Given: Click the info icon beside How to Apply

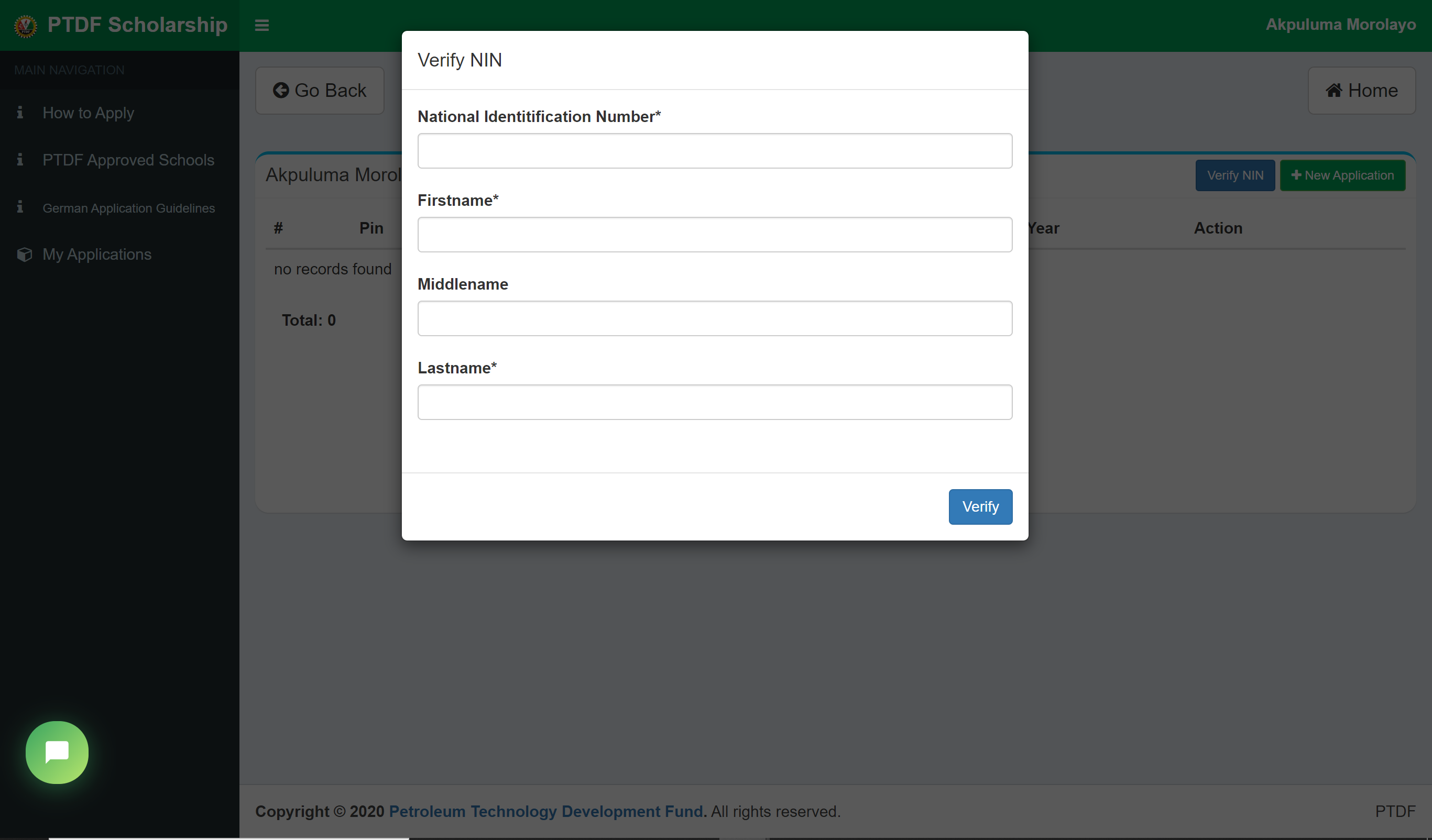Looking at the screenshot, I should 21,113.
